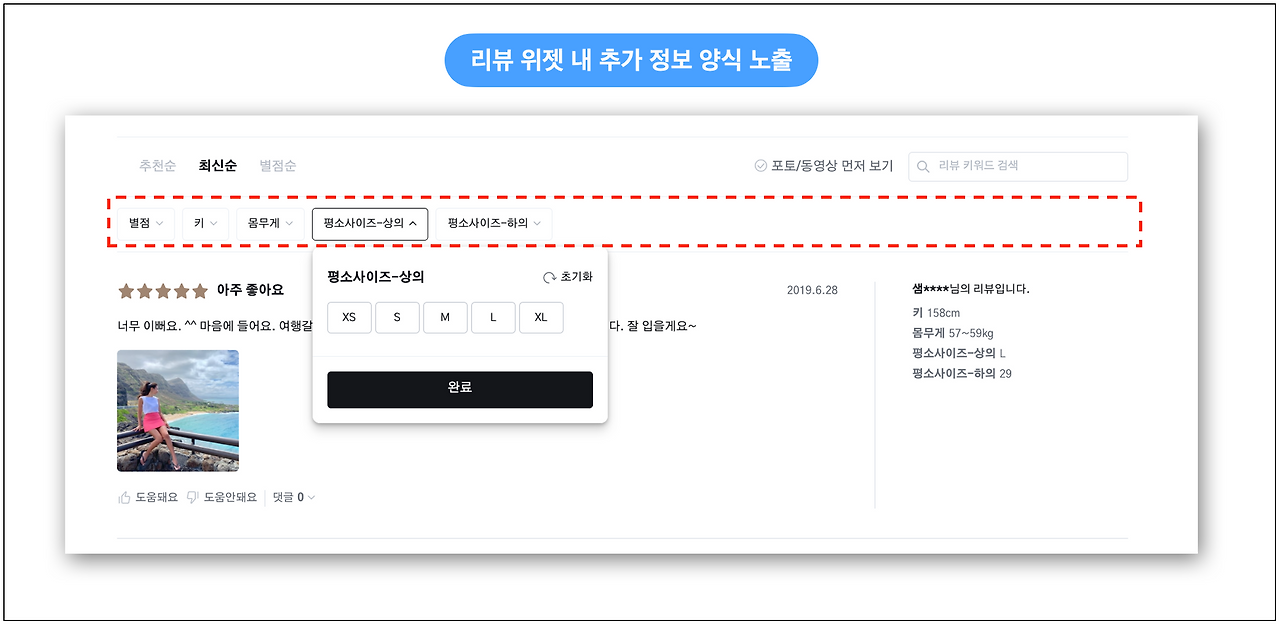Click the magnifier icon in the review search box
This screenshot has width=1280, height=625.
(923, 166)
